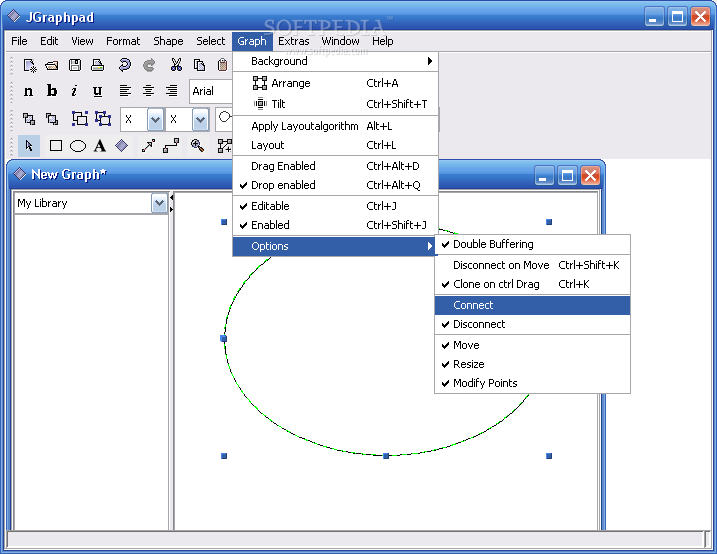This screenshot has height=554, width=717.
Task: Click the Cut scissors icon
Action: [176, 65]
